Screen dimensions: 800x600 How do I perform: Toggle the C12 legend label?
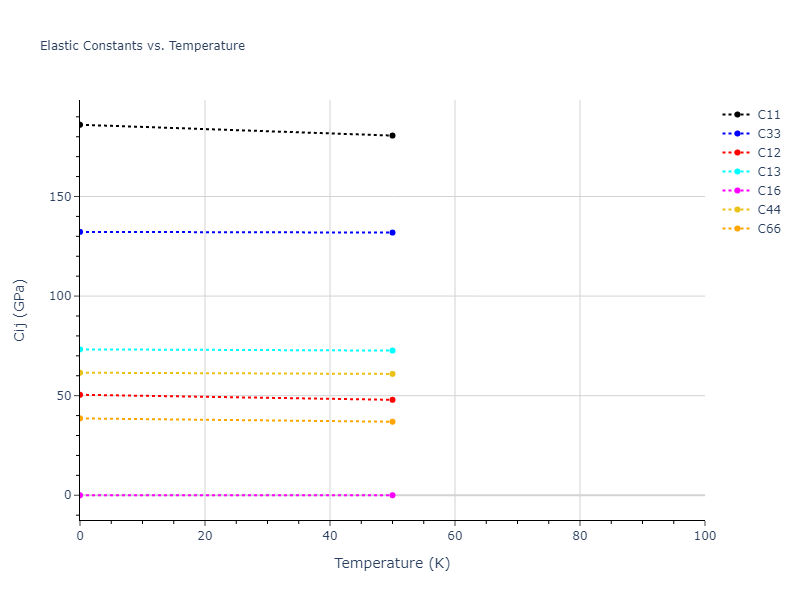[x=769, y=153]
